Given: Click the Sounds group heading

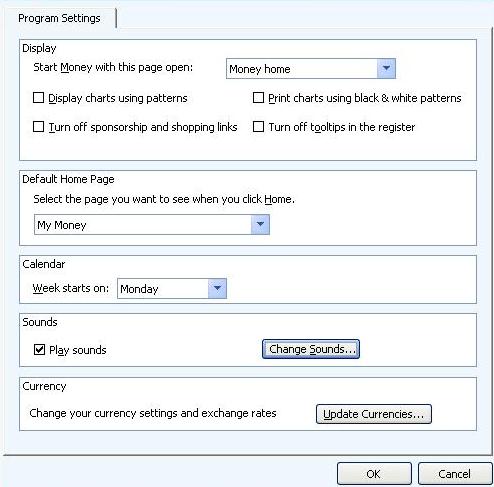Looking at the screenshot, I should (40, 322).
